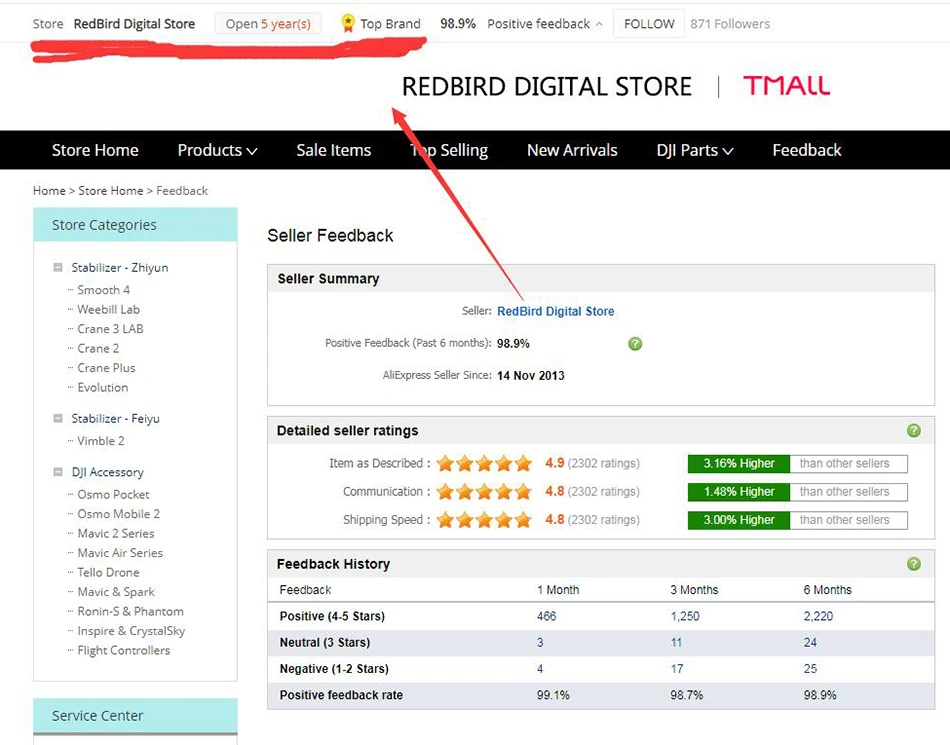Open the Products dropdown menu
The image size is (950, 745).
(x=217, y=150)
